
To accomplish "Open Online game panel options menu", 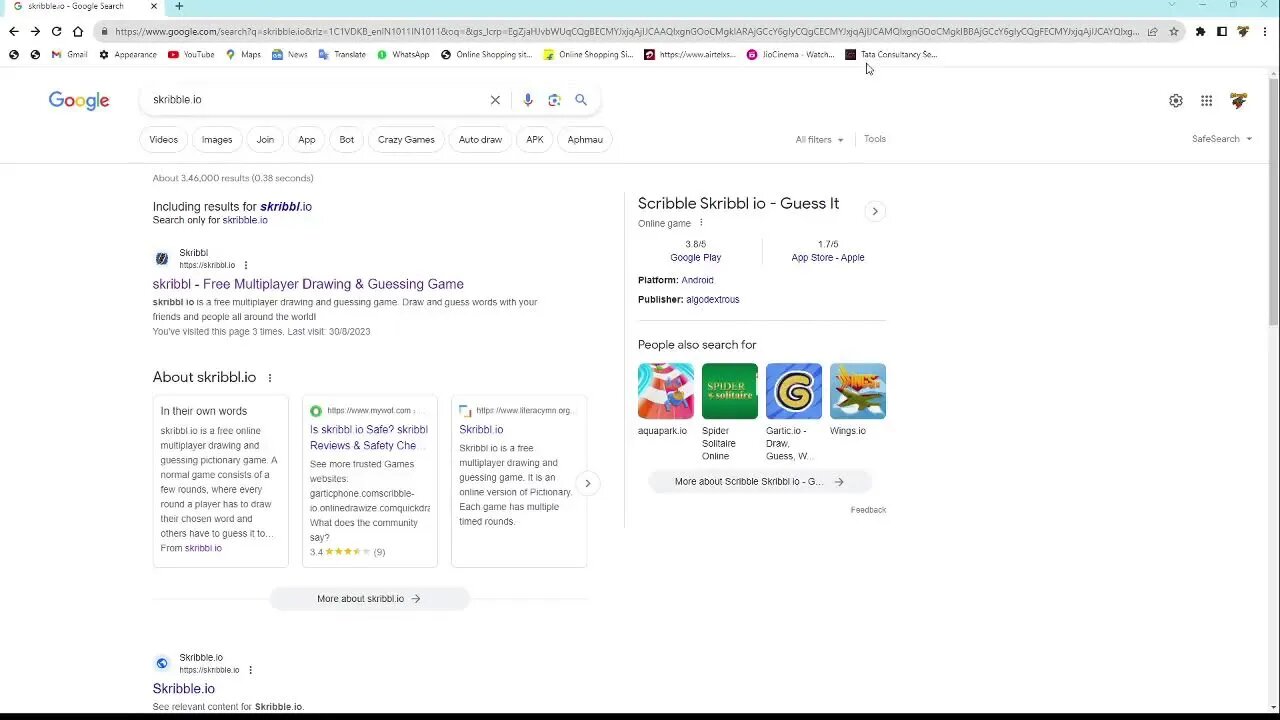I will click(700, 224).
